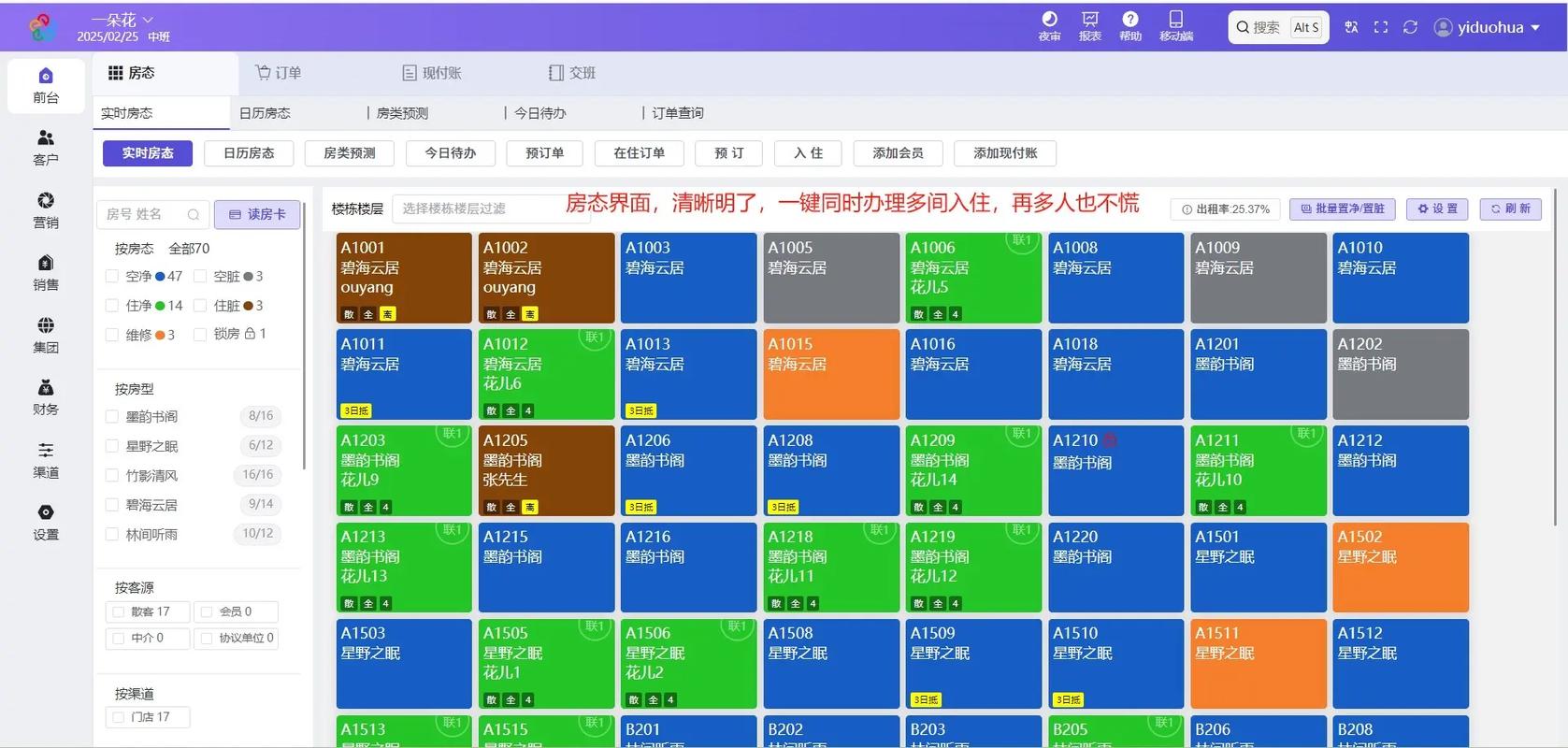1568x748 pixels.
Task: Open room card A1015
Action: click(831, 374)
